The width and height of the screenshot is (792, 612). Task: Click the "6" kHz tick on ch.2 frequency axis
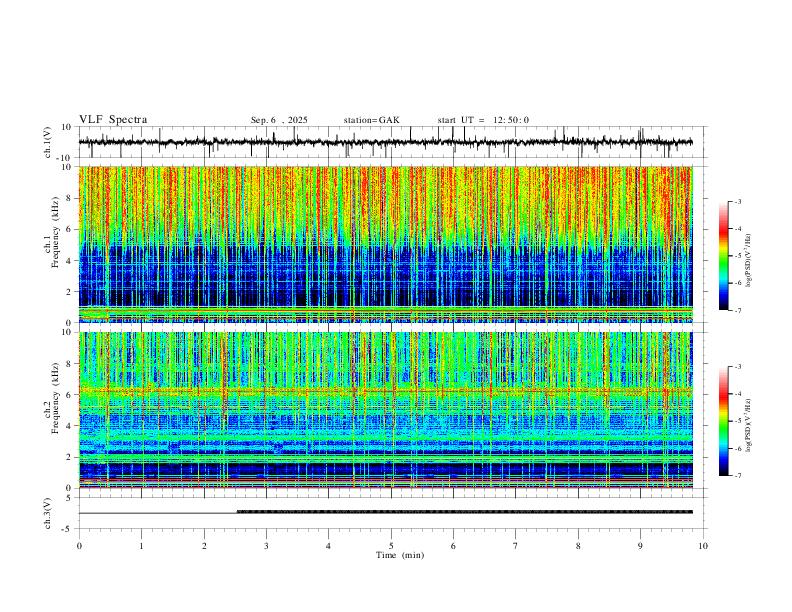(70, 394)
